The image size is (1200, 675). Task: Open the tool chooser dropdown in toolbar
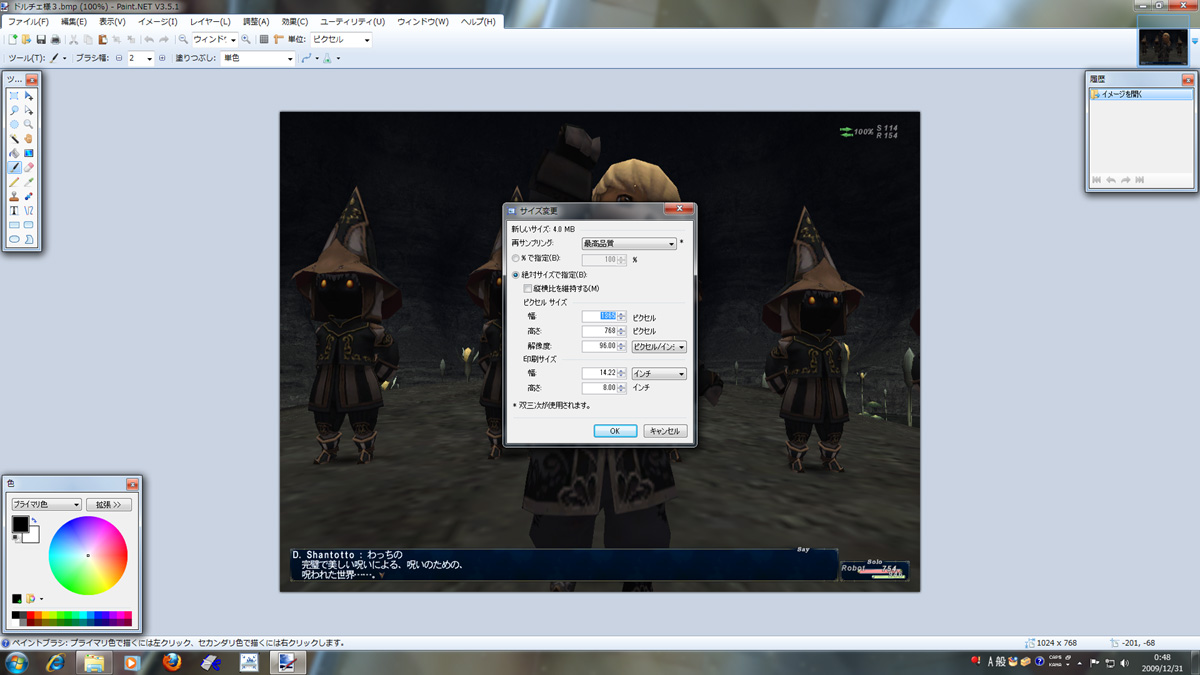[59, 58]
